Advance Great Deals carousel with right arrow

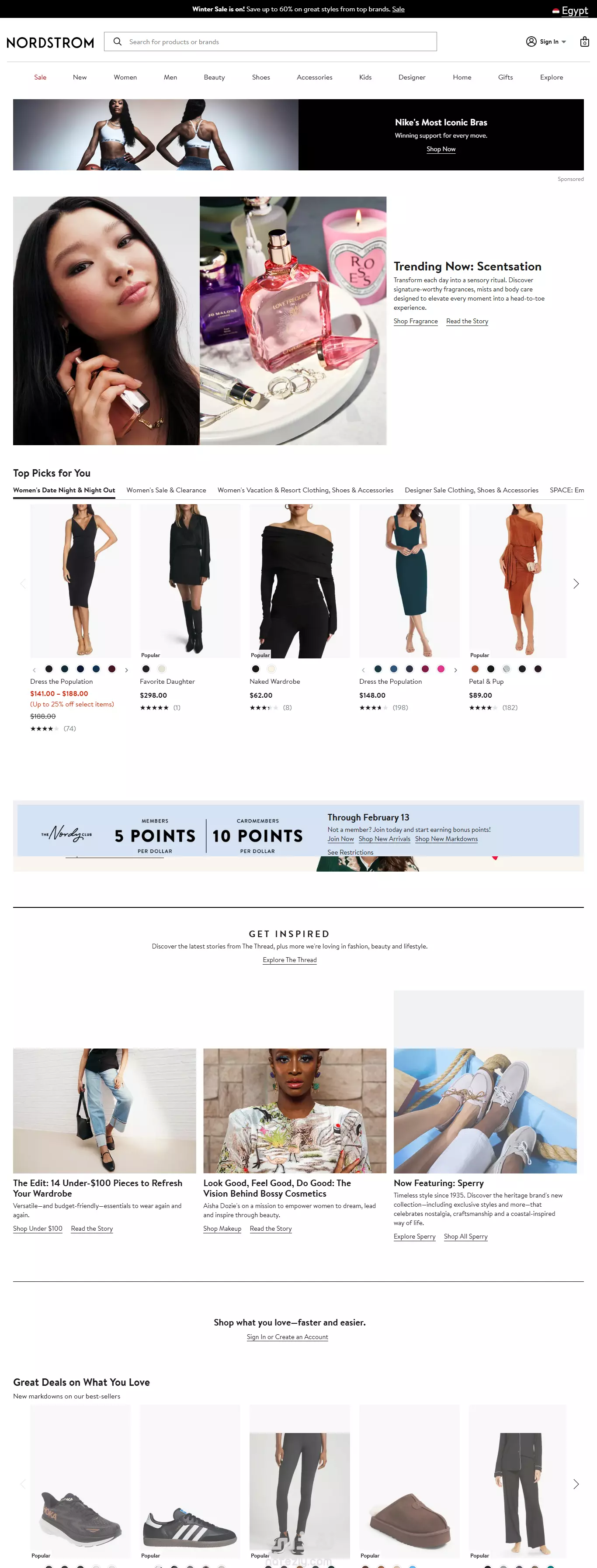click(576, 1484)
